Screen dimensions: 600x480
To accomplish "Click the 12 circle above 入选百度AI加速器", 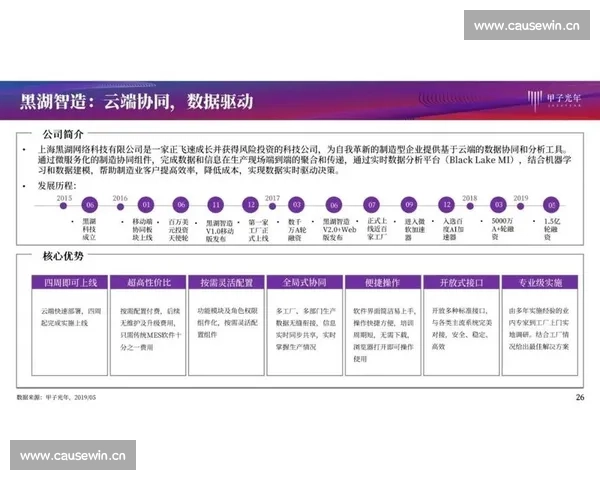I will pos(447,205).
